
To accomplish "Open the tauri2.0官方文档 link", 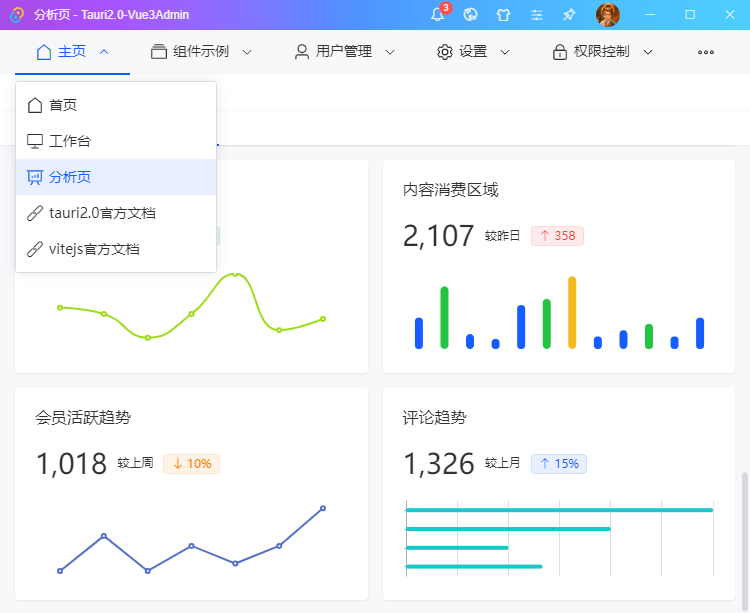I will (x=116, y=213).
